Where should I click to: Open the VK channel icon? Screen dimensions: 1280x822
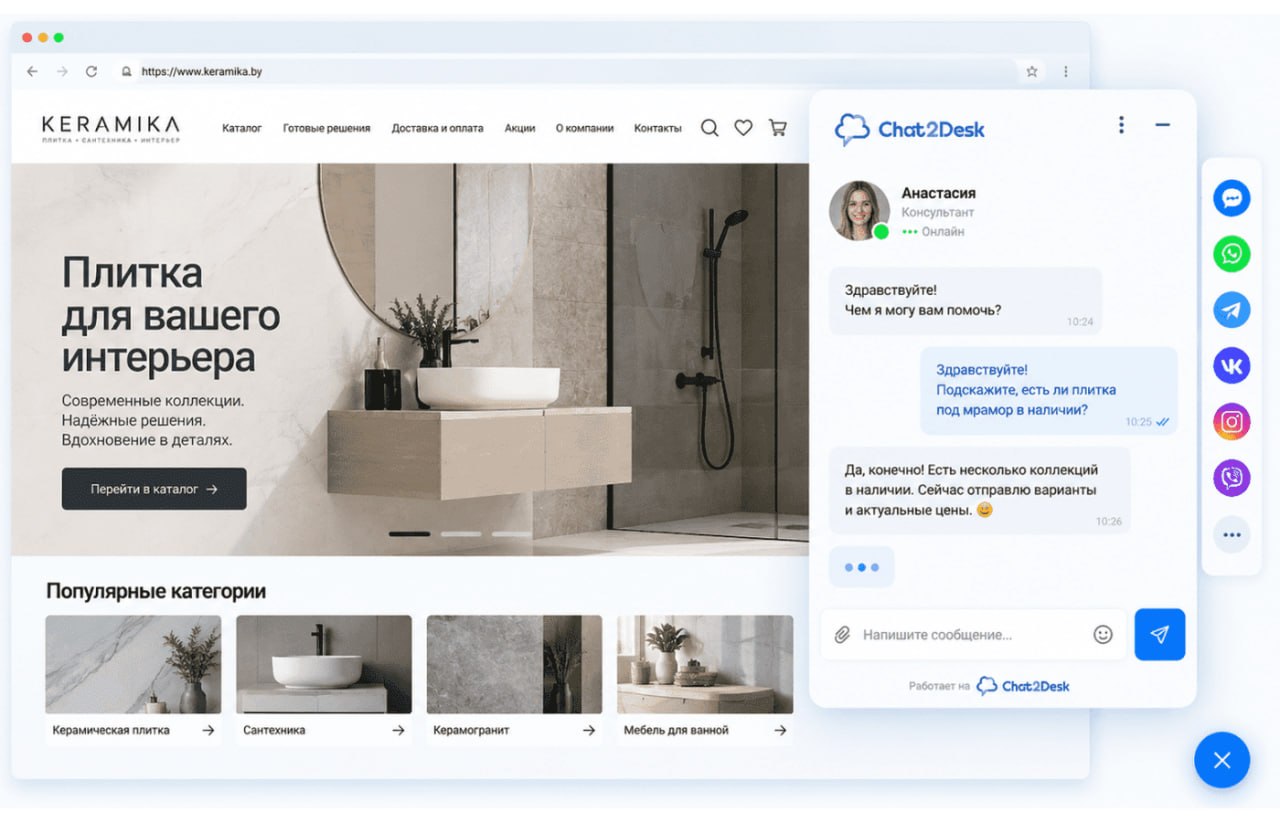tap(1231, 366)
